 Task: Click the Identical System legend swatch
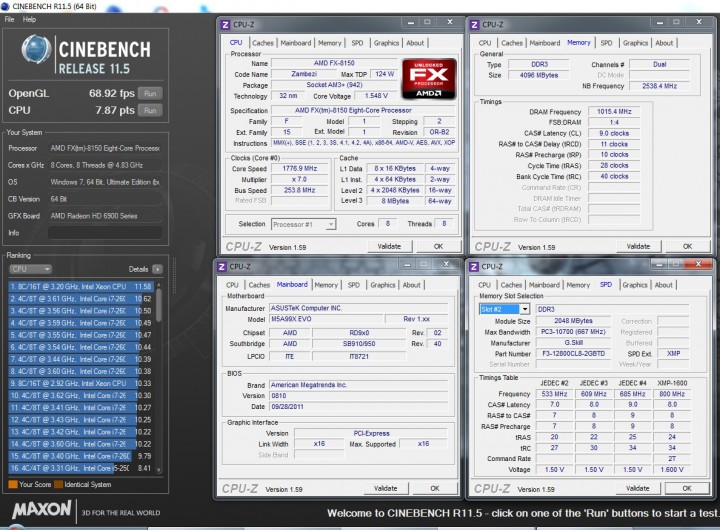[x=58, y=485]
